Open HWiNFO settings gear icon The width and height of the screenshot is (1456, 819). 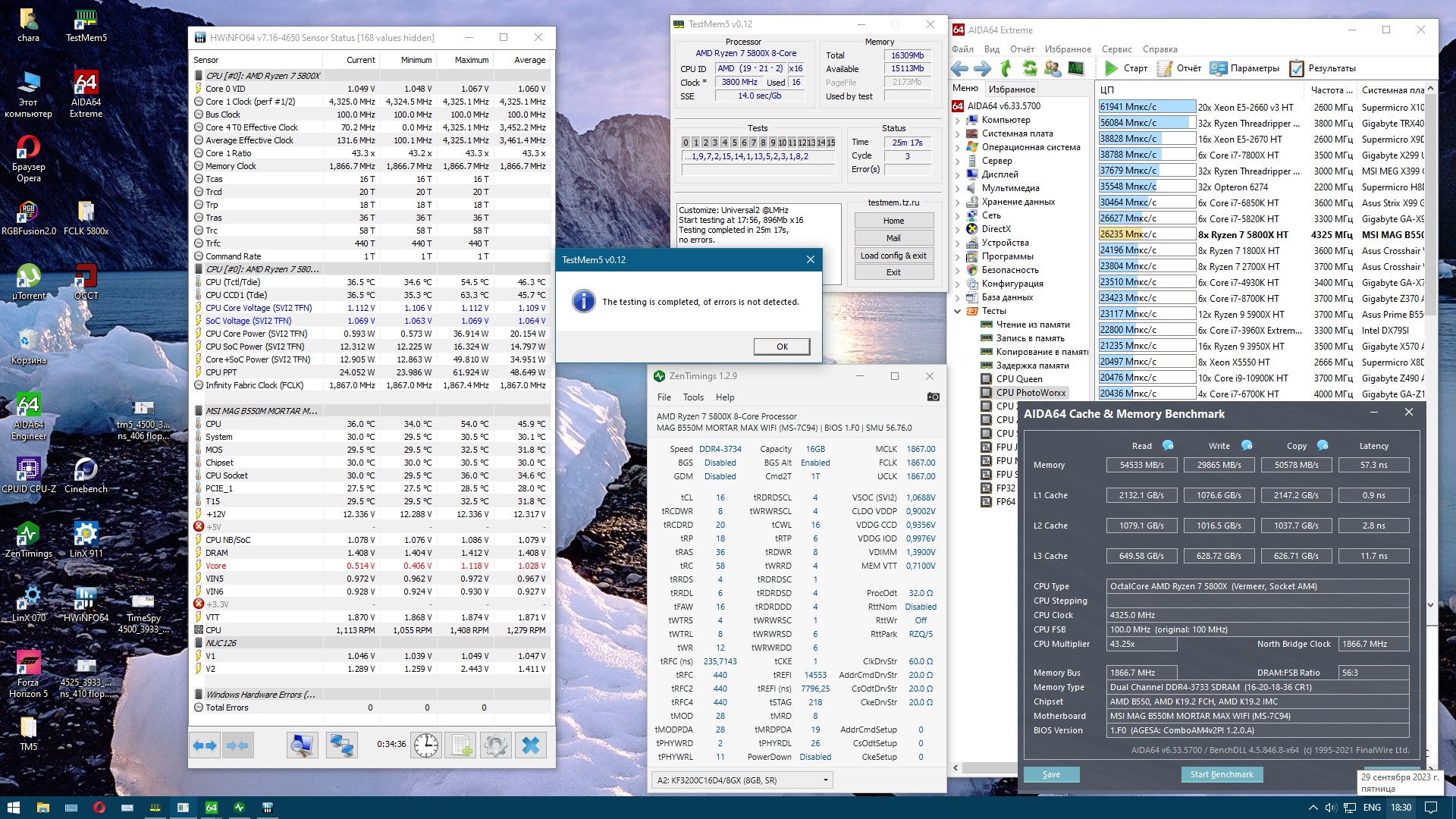click(x=496, y=745)
